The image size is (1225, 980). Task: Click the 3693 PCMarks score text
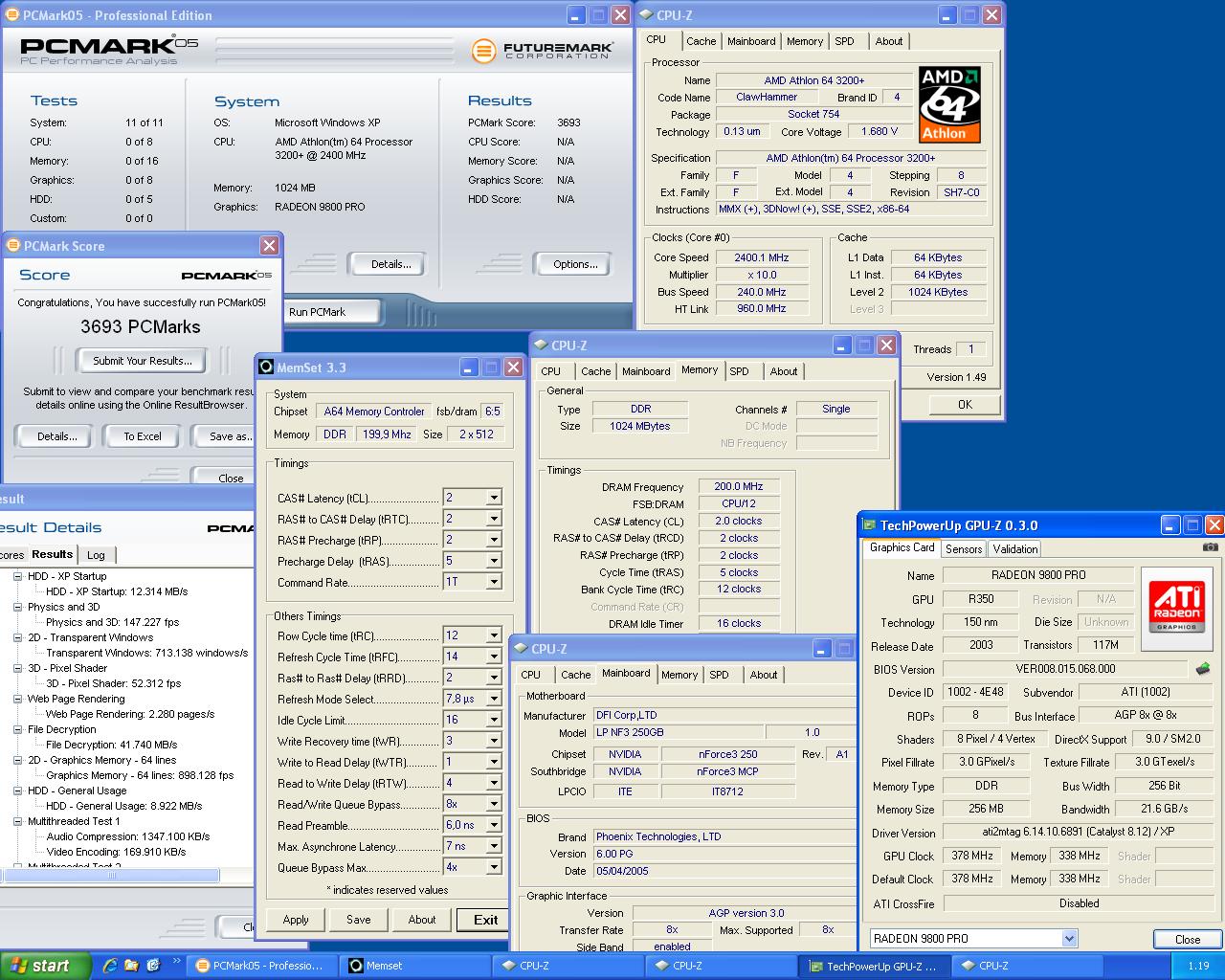(141, 326)
